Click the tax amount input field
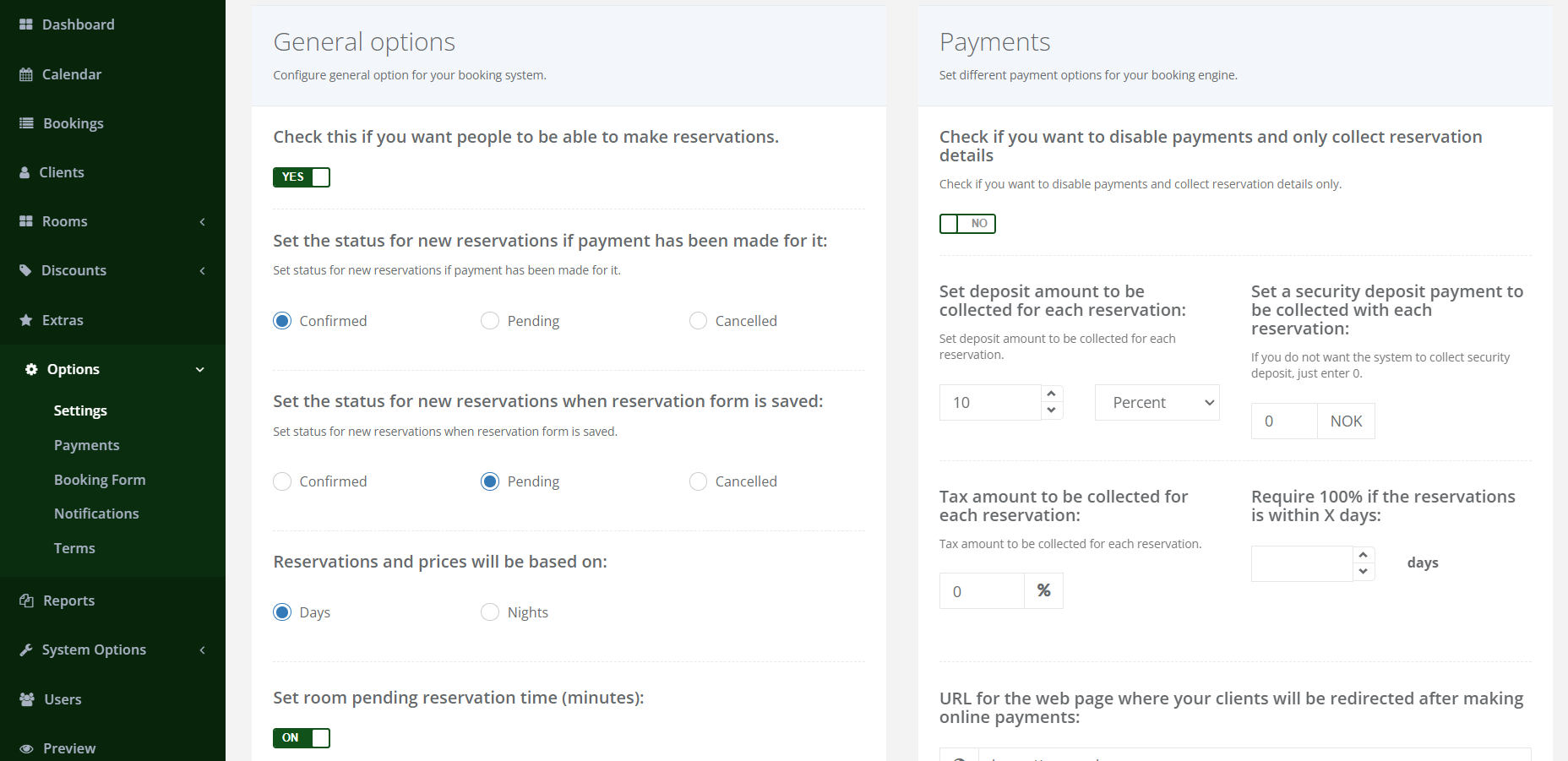1568x761 pixels. click(x=982, y=591)
